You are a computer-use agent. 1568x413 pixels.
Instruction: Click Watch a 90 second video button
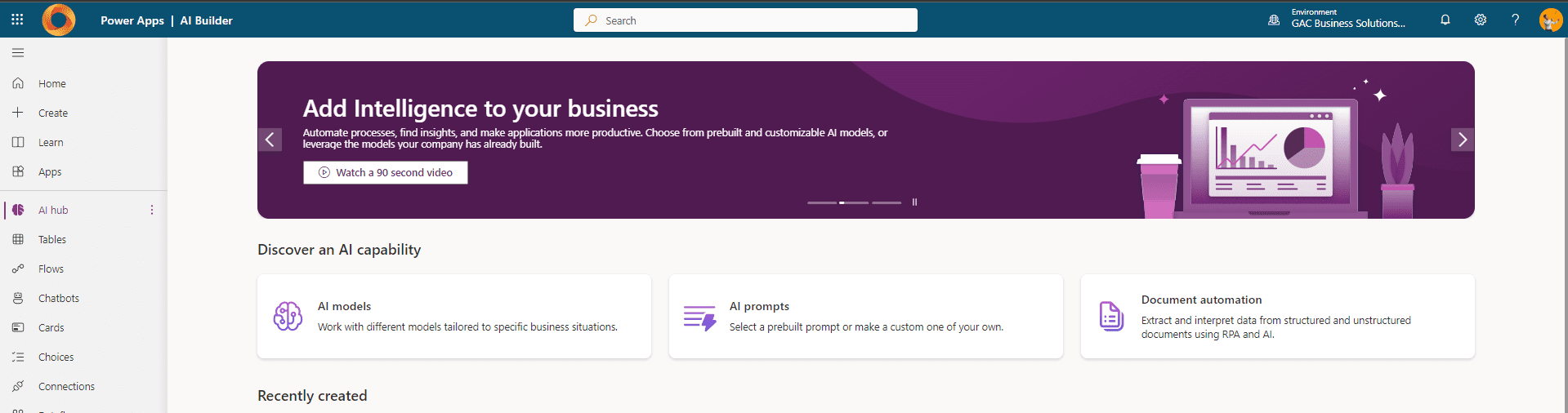tap(386, 172)
